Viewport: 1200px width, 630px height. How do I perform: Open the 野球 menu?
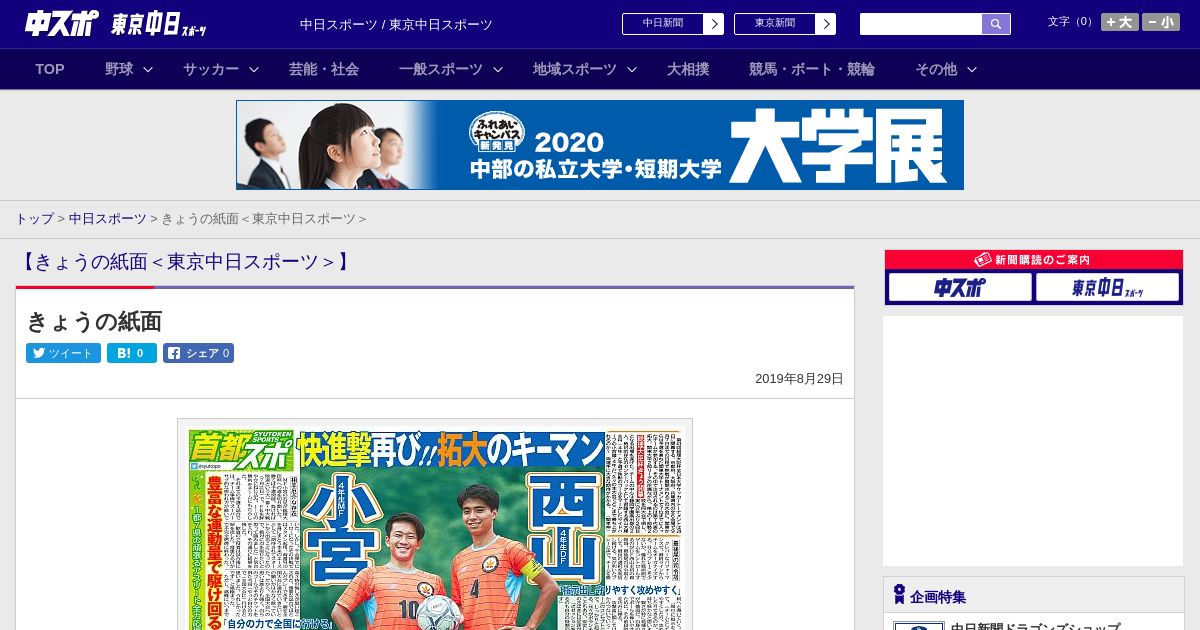click(119, 69)
